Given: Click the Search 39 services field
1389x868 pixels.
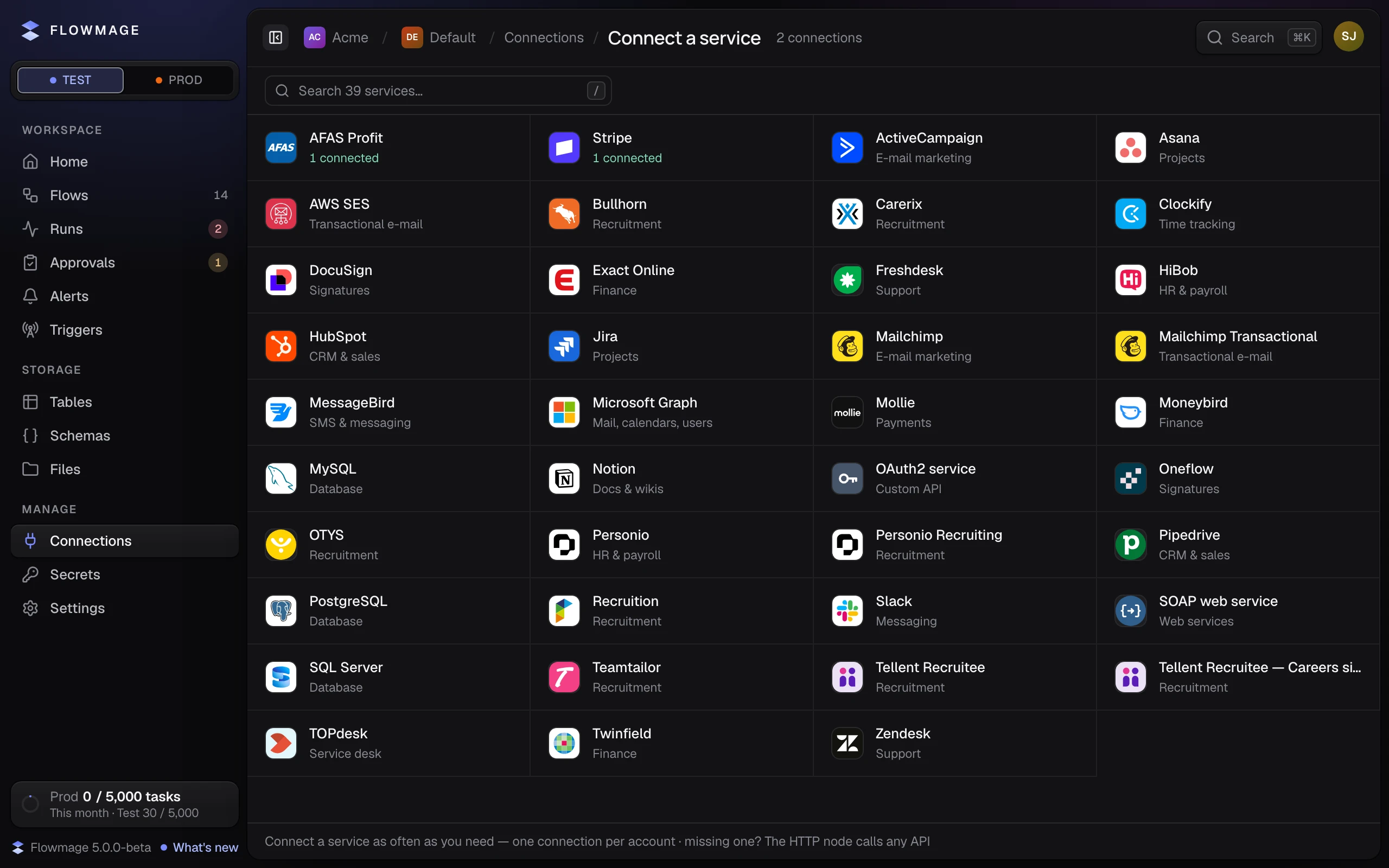Looking at the screenshot, I should pos(438,91).
